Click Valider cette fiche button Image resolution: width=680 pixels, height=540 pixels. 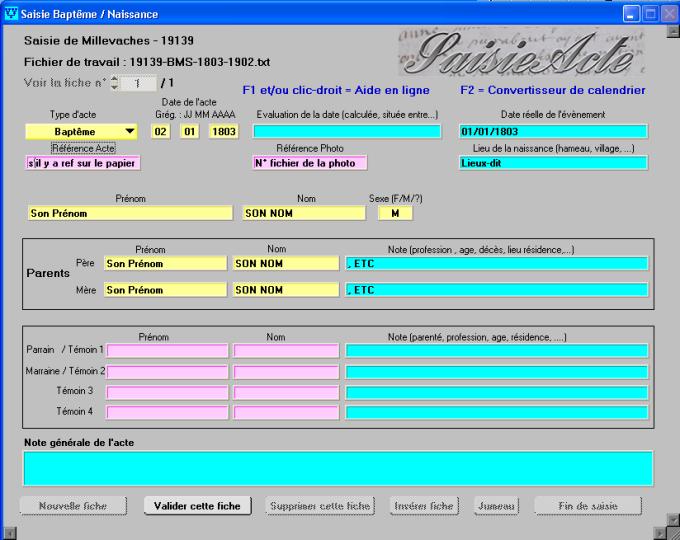tap(197, 506)
